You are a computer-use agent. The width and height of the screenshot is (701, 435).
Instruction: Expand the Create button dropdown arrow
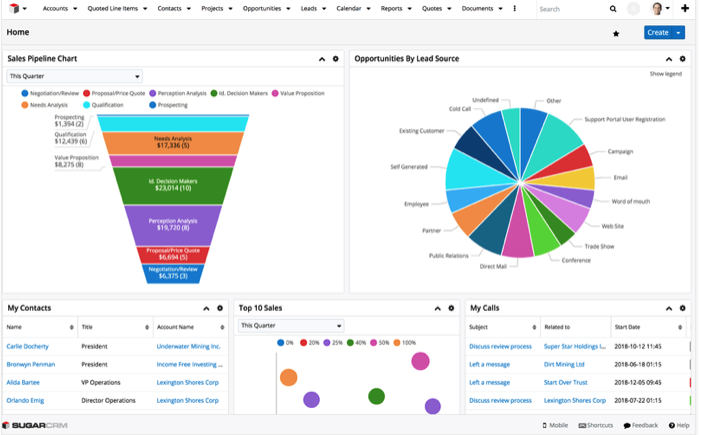tap(679, 33)
